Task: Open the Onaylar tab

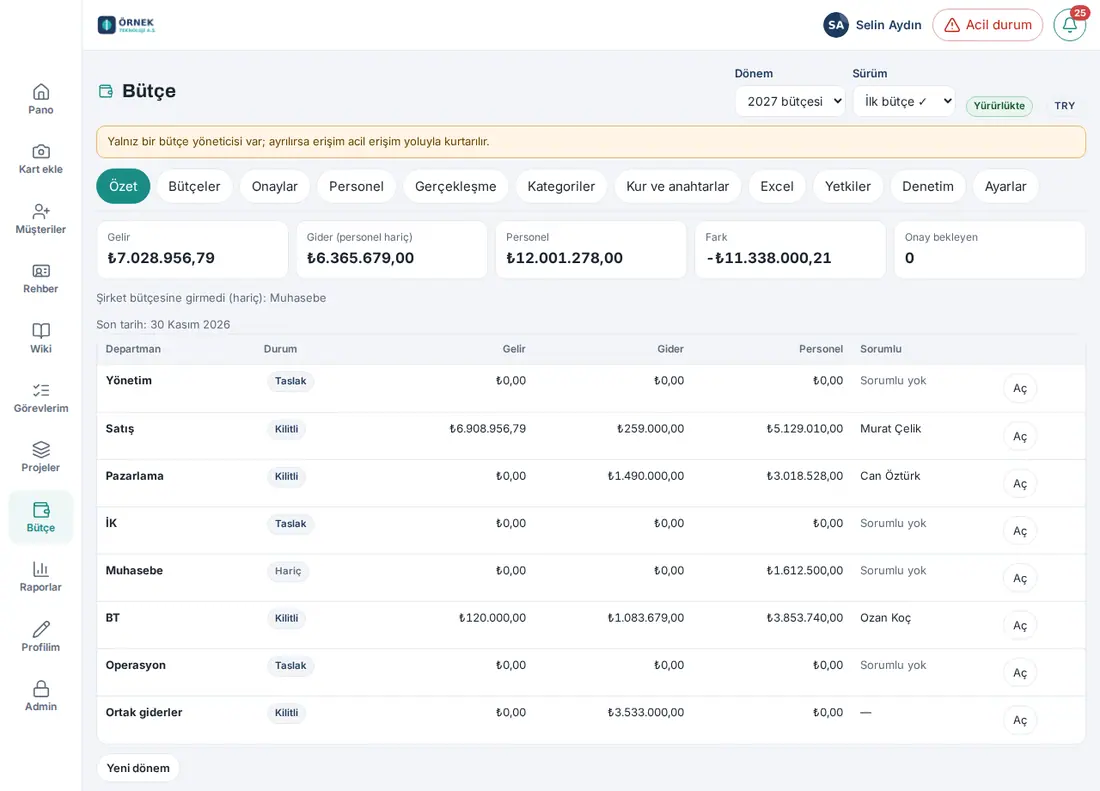Action: [x=275, y=187]
